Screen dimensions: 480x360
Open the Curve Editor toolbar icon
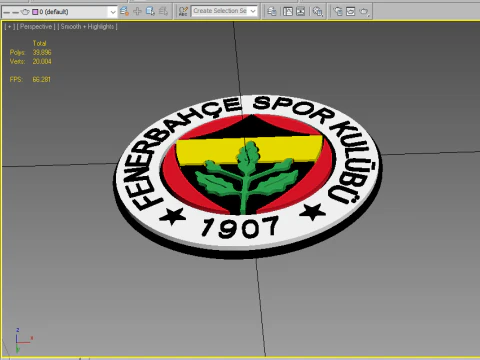[288, 11]
